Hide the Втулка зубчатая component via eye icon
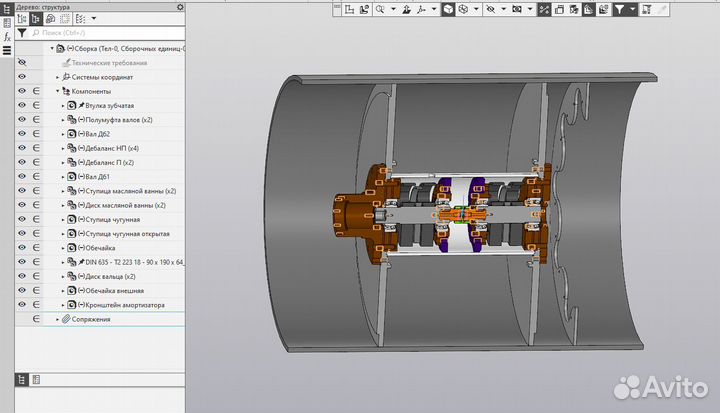The height and width of the screenshot is (413, 720). [22, 105]
